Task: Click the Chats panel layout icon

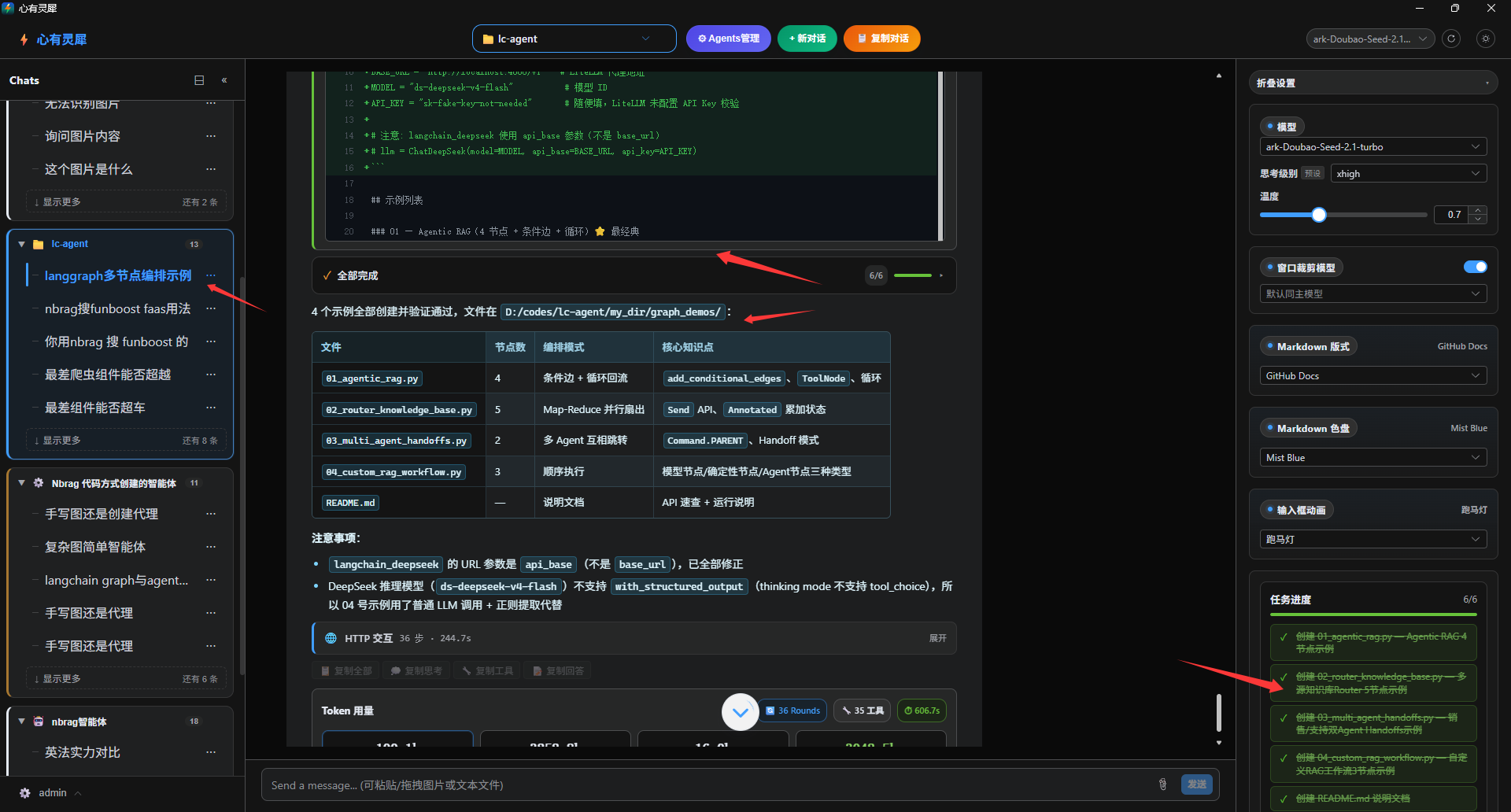Action: point(199,80)
